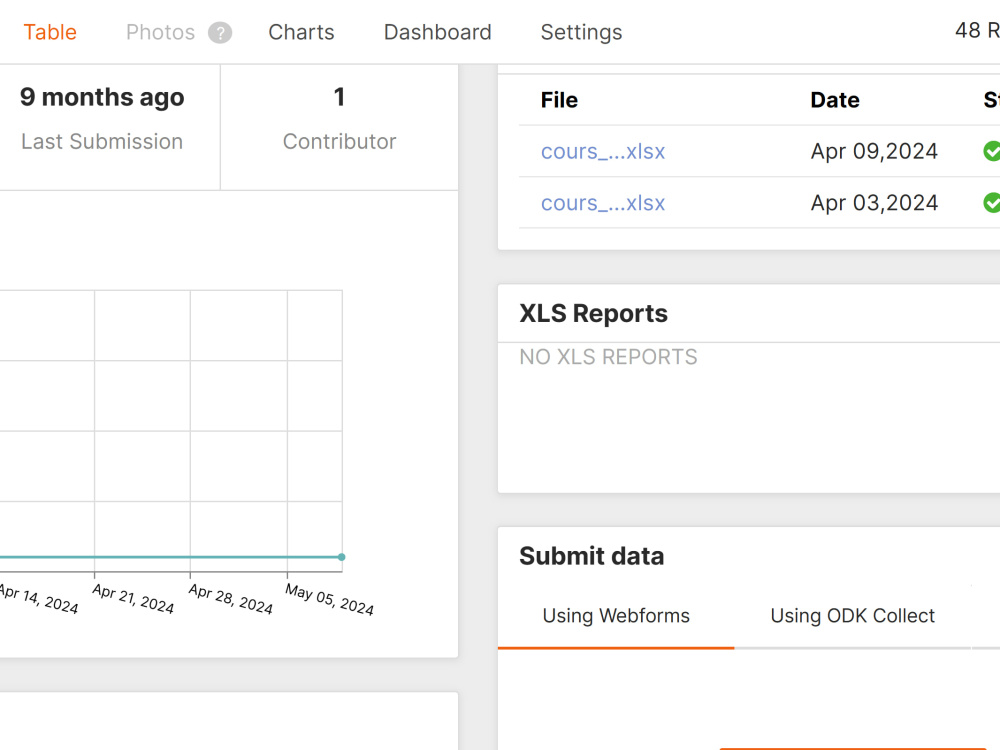Screen dimensions: 1000x750
Task: Select the Using ODK Collect tab
Action: [852, 616]
